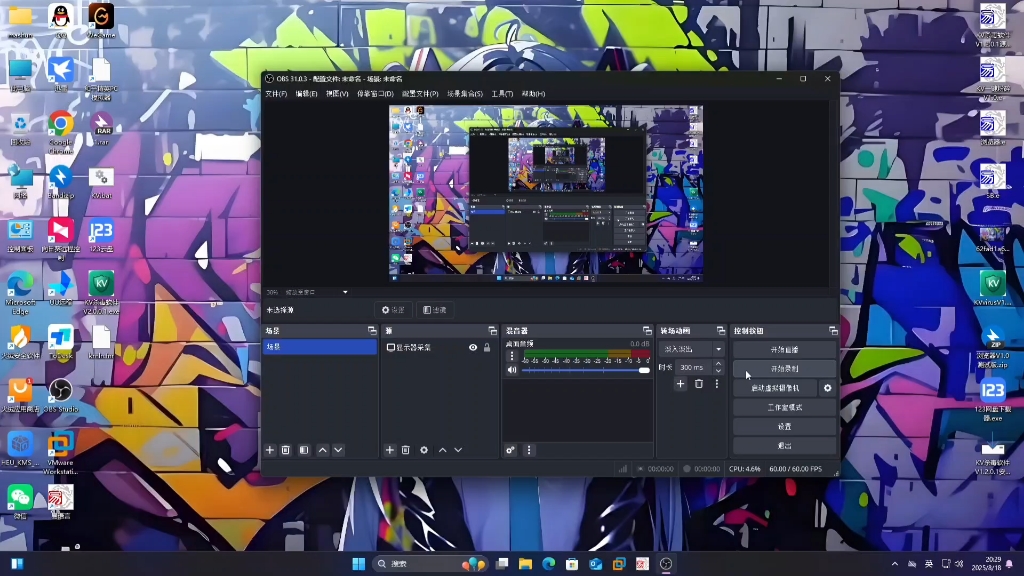Open the 配置文件(P) menu

click(x=420, y=94)
